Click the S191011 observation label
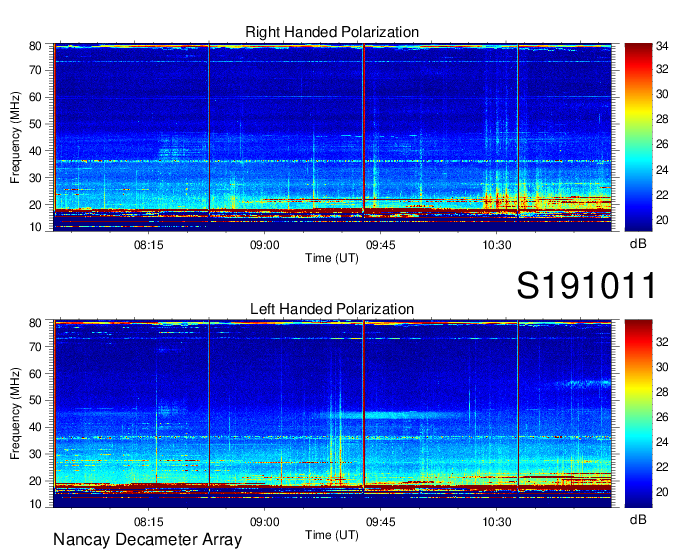 pos(586,285)
